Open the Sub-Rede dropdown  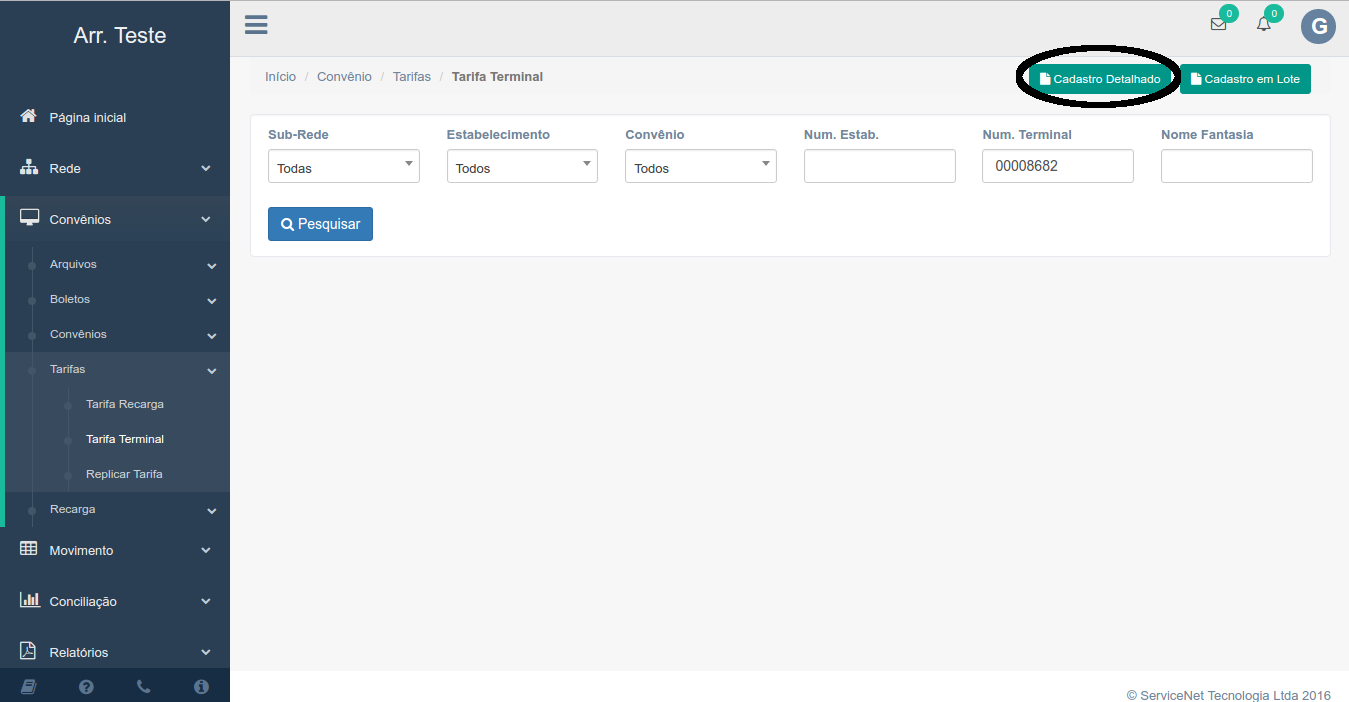click(343, 166)
